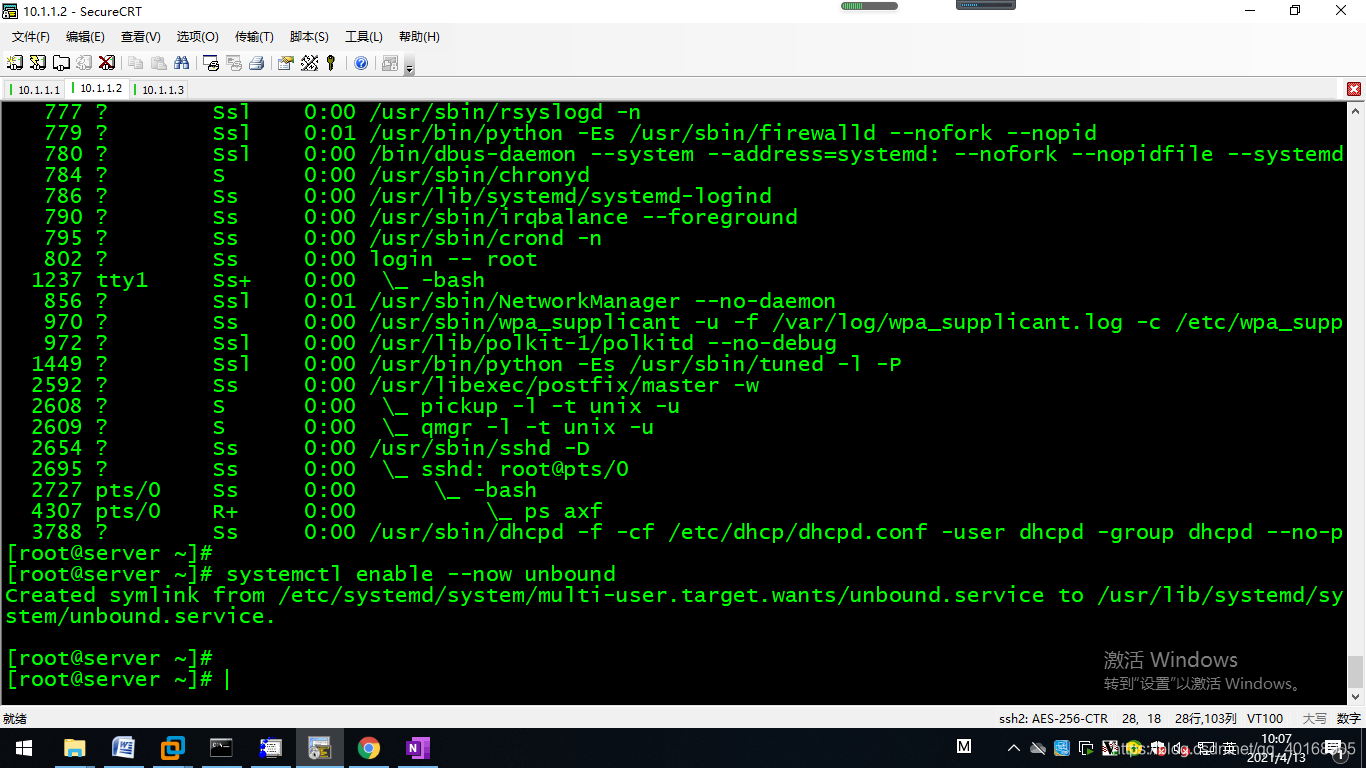
Task: Open the 帮助(H) menu
Action: pos(419,37)
